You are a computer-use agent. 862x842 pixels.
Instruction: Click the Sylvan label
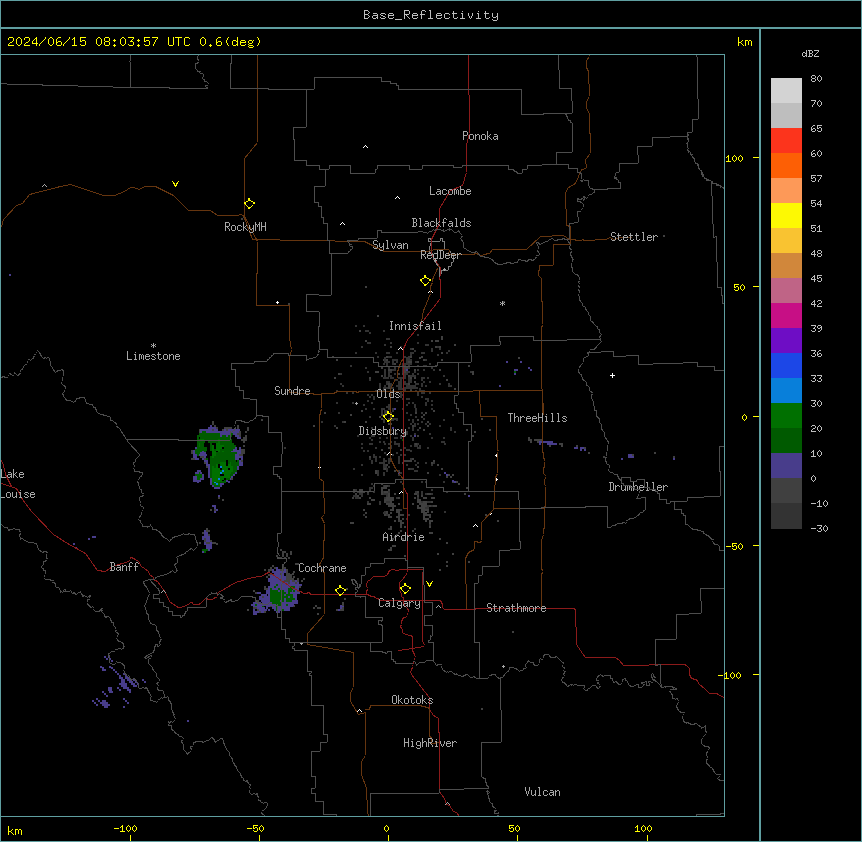click(x=390, y=245)
